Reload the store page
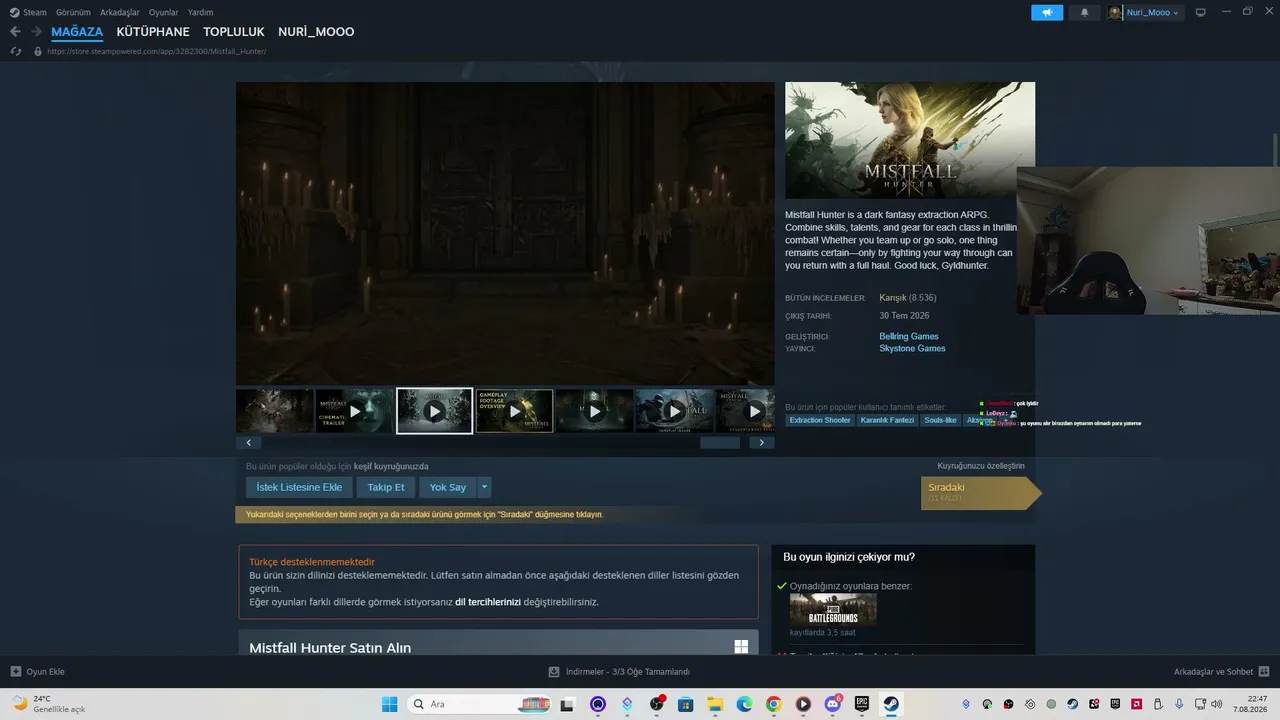The height and width of the screenshot is (720, 1280). tap(15, 51)
